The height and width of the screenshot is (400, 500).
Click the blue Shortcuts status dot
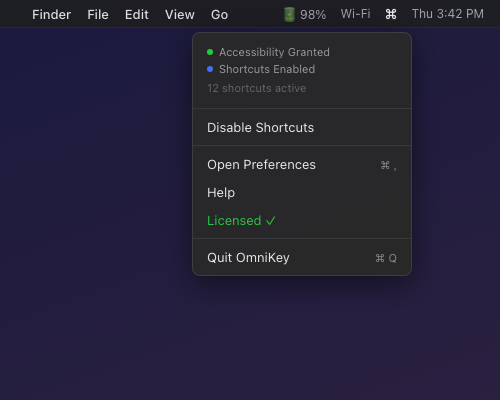point(210,69)
